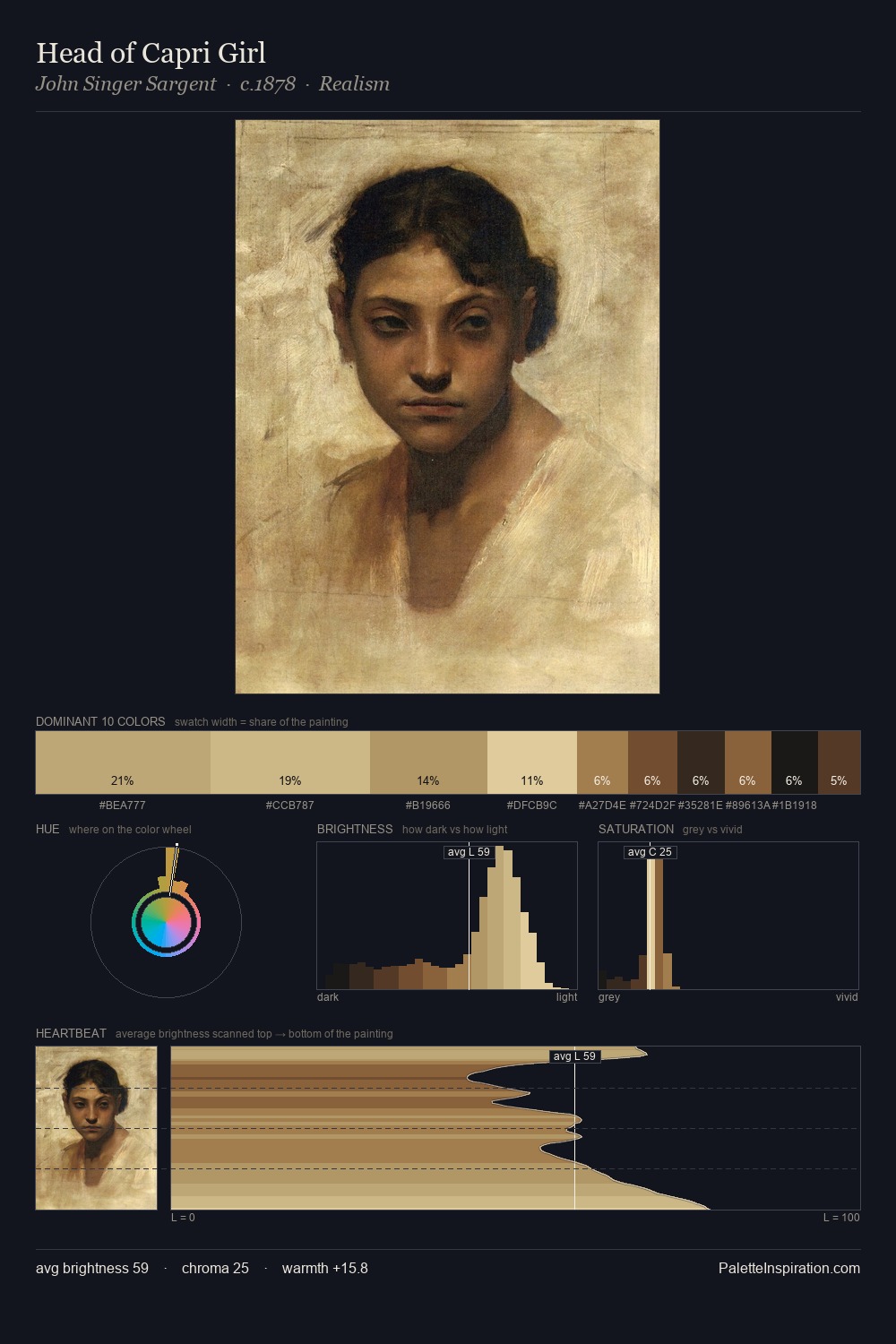Pick the #35281E dark brown swatch
Screen dimensions: 896x1344
[701, 762]
